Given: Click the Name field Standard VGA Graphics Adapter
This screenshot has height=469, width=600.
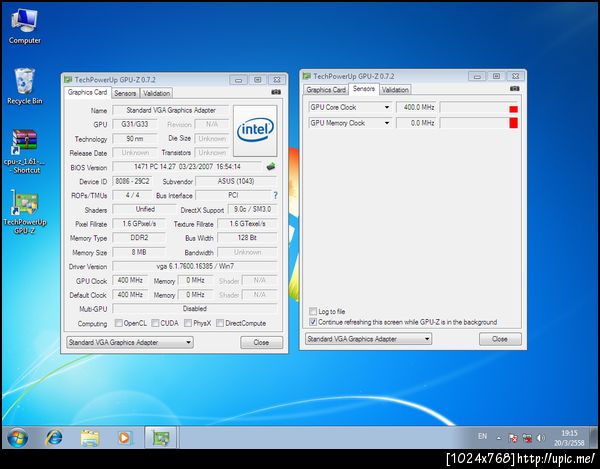Looking at the screenshot, I should [171, 110].
